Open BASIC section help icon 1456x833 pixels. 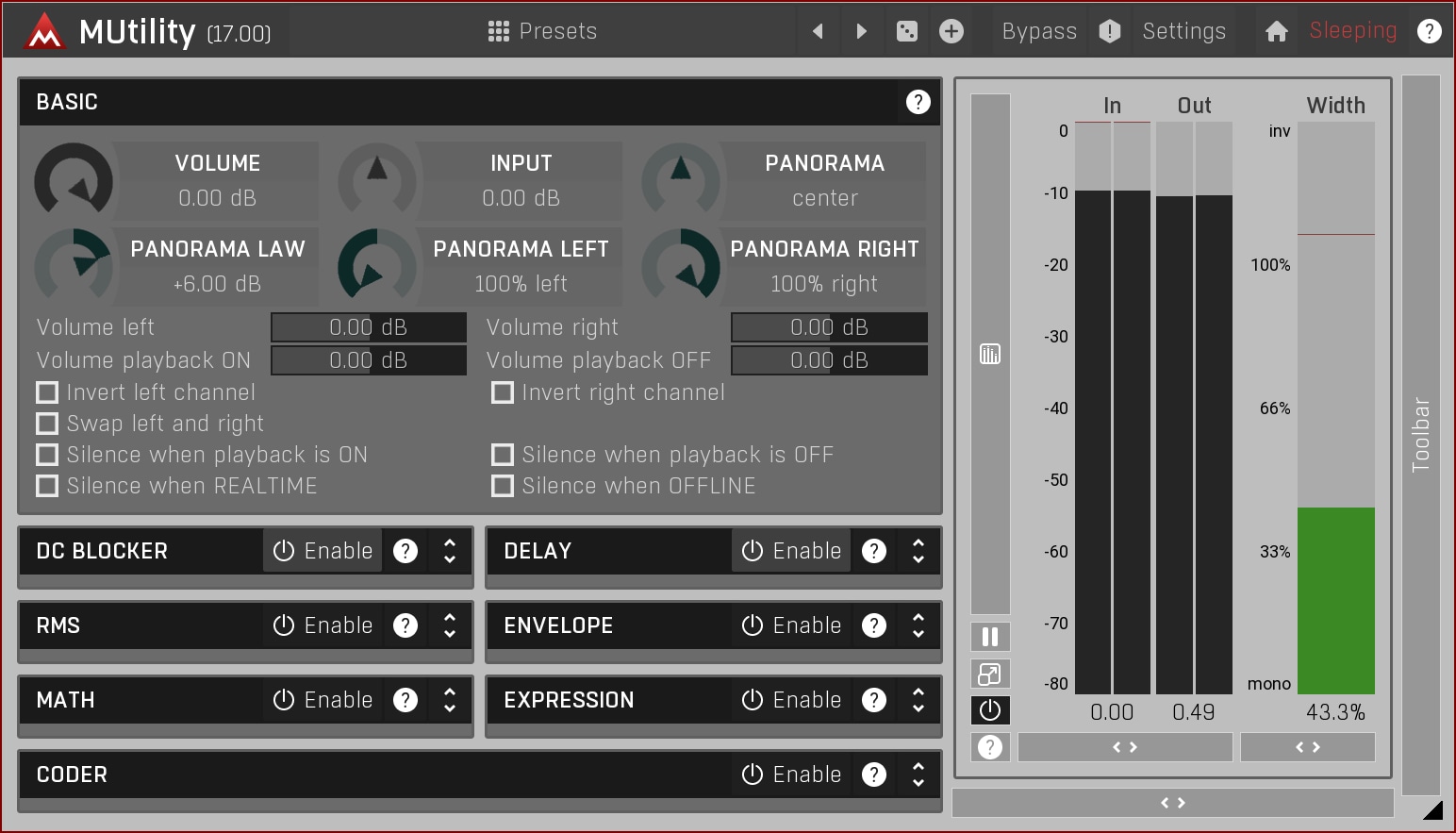[x=918, y=102]
